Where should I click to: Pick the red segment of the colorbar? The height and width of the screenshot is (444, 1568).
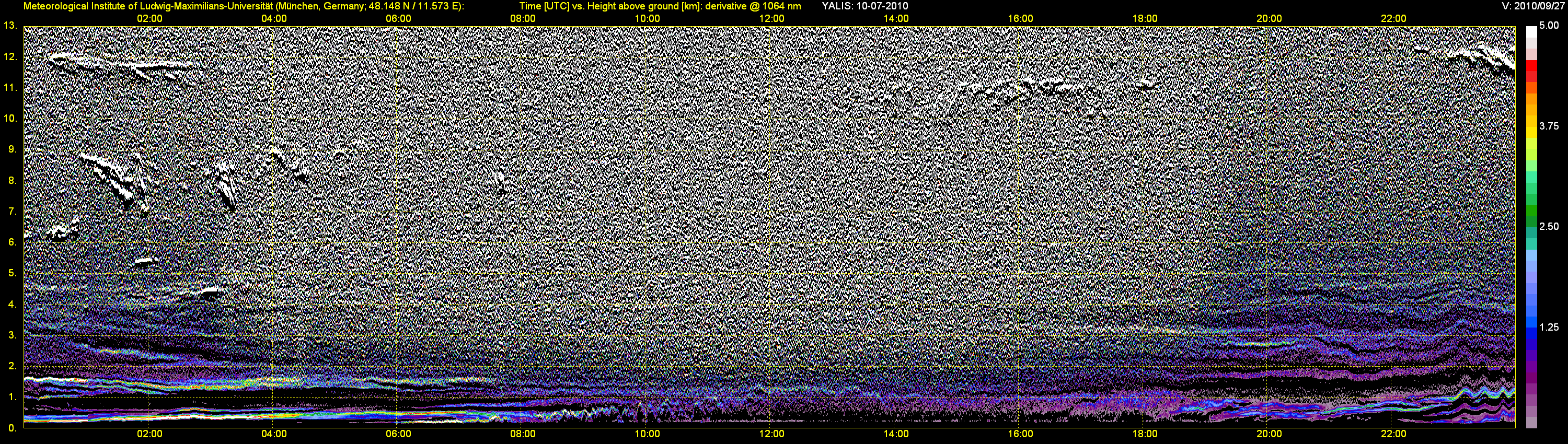pos(1531,66)
